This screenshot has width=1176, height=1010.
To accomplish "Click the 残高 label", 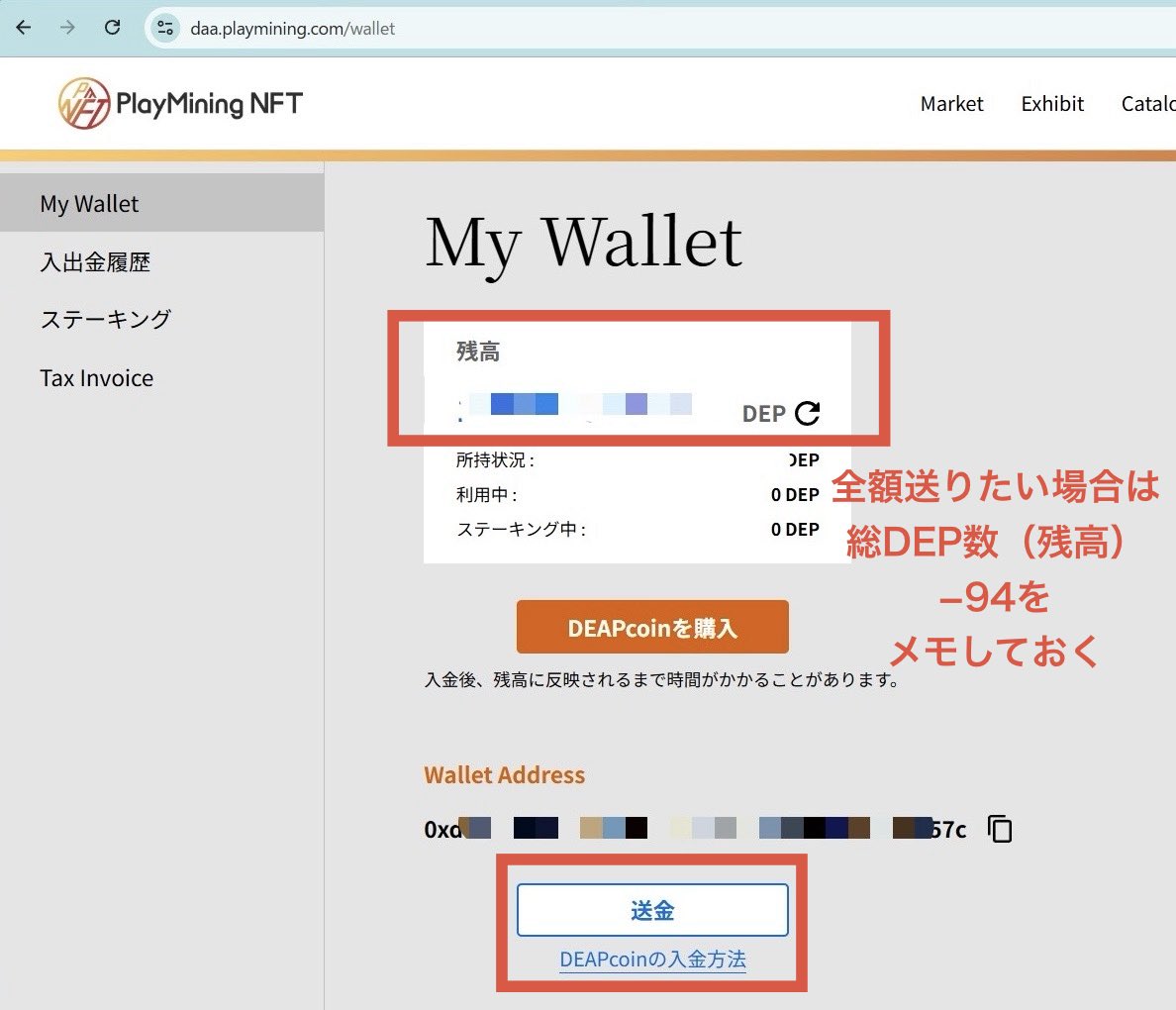I will (x=478, y=352).
